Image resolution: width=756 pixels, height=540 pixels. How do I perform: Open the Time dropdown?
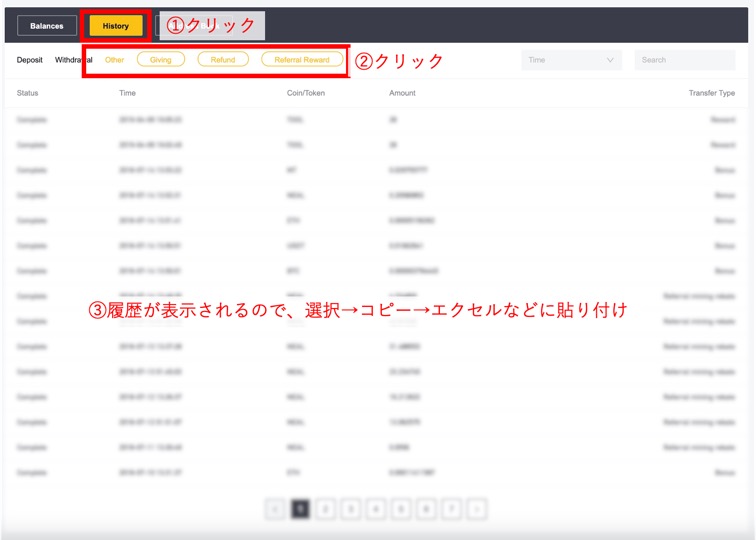pos(571,60)
